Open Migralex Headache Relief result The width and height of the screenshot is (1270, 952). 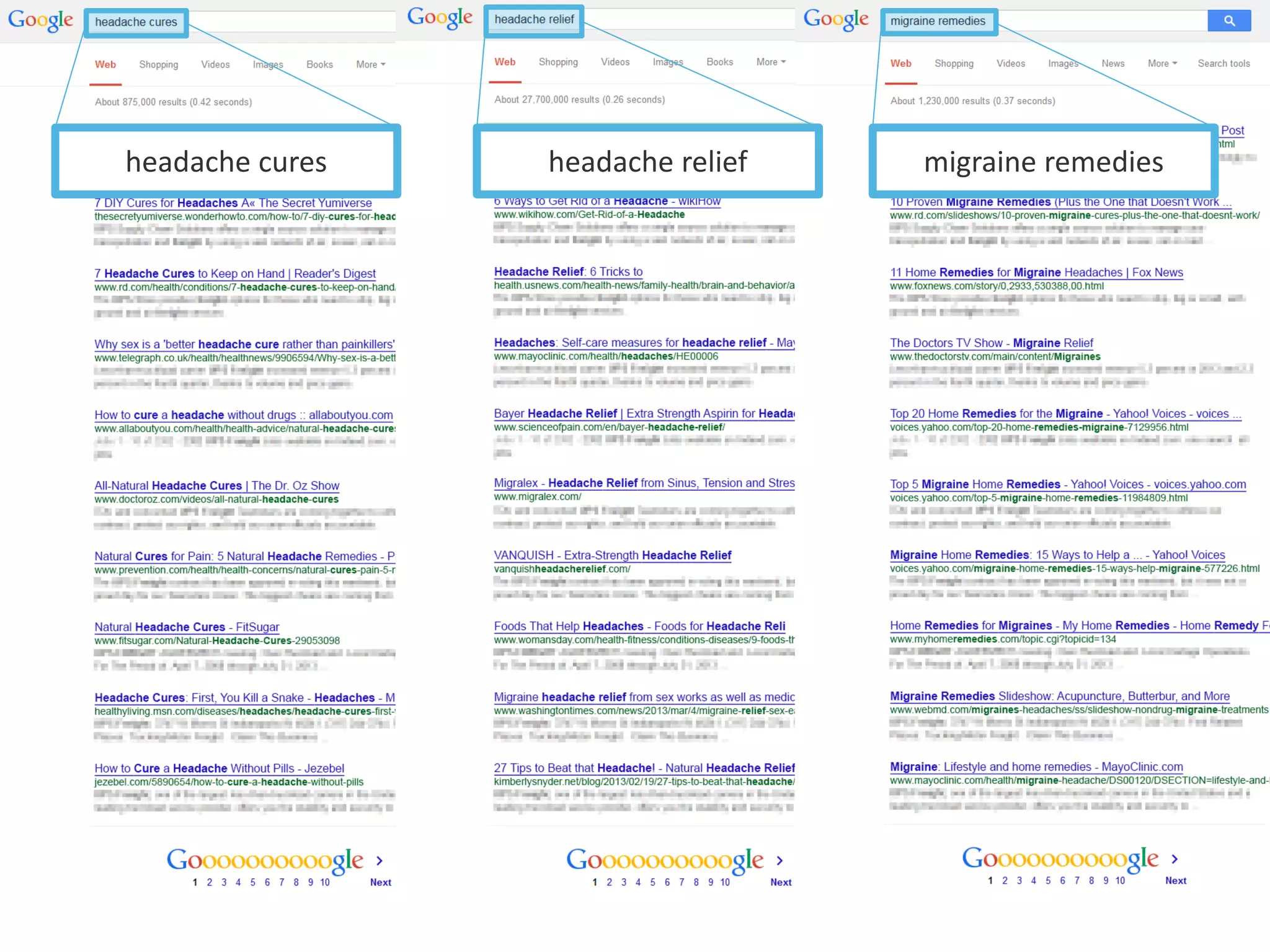pyautogui.click(x=644, y=483)
